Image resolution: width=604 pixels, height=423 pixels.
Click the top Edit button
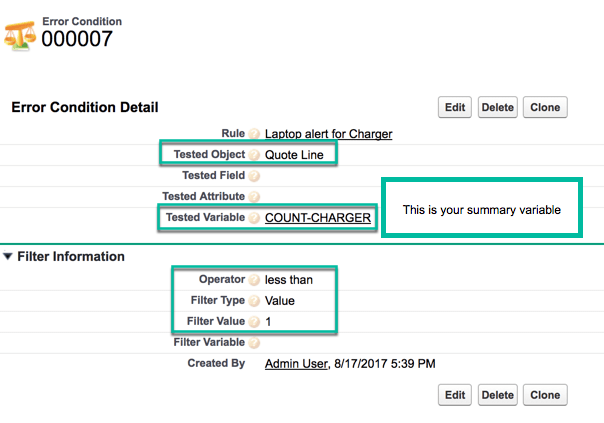point(455,107)
